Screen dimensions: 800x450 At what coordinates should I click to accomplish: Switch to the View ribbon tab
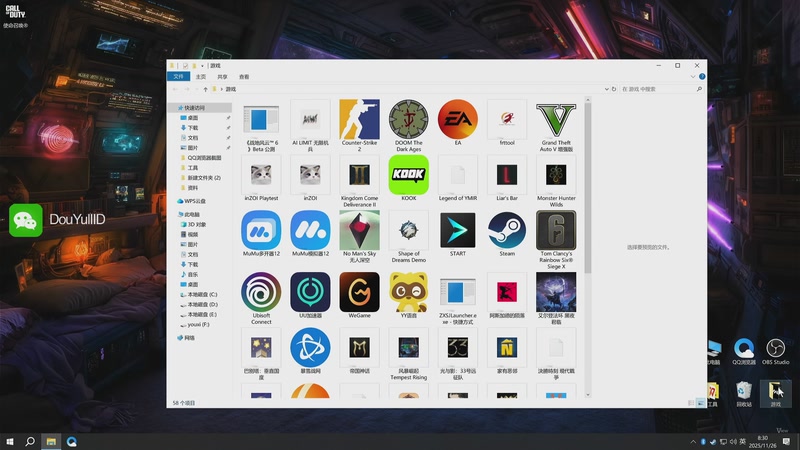click(244, 77)
